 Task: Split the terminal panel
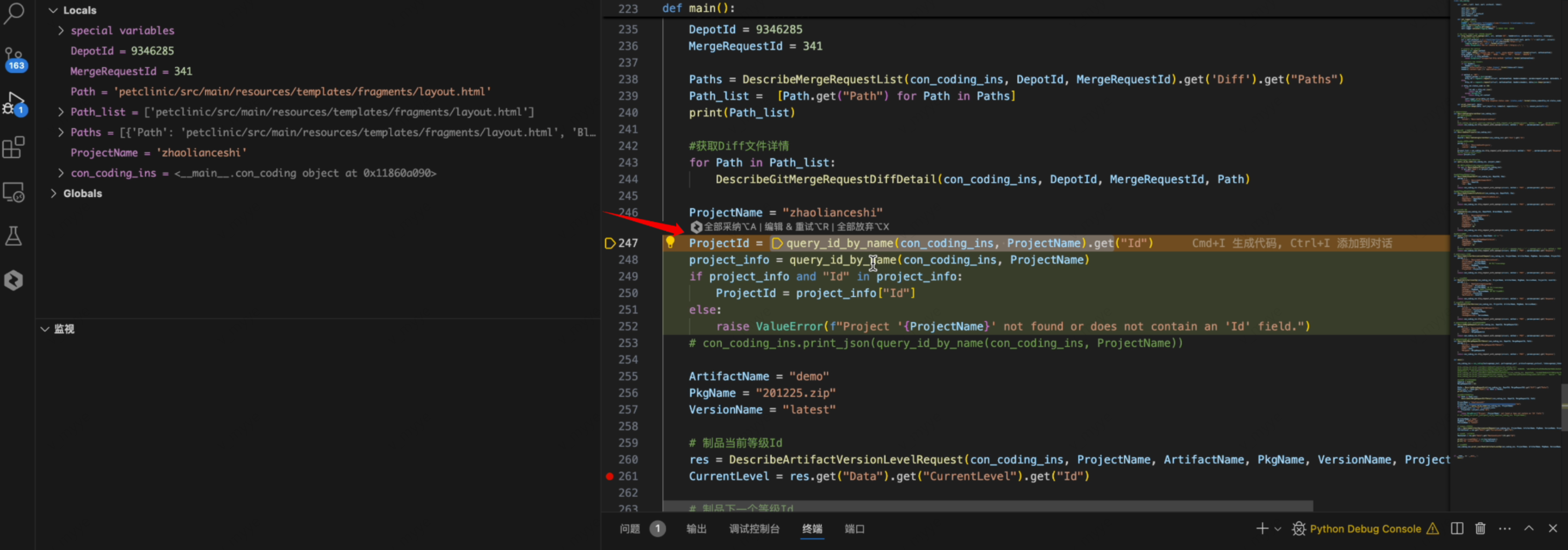pos(1457,528)
